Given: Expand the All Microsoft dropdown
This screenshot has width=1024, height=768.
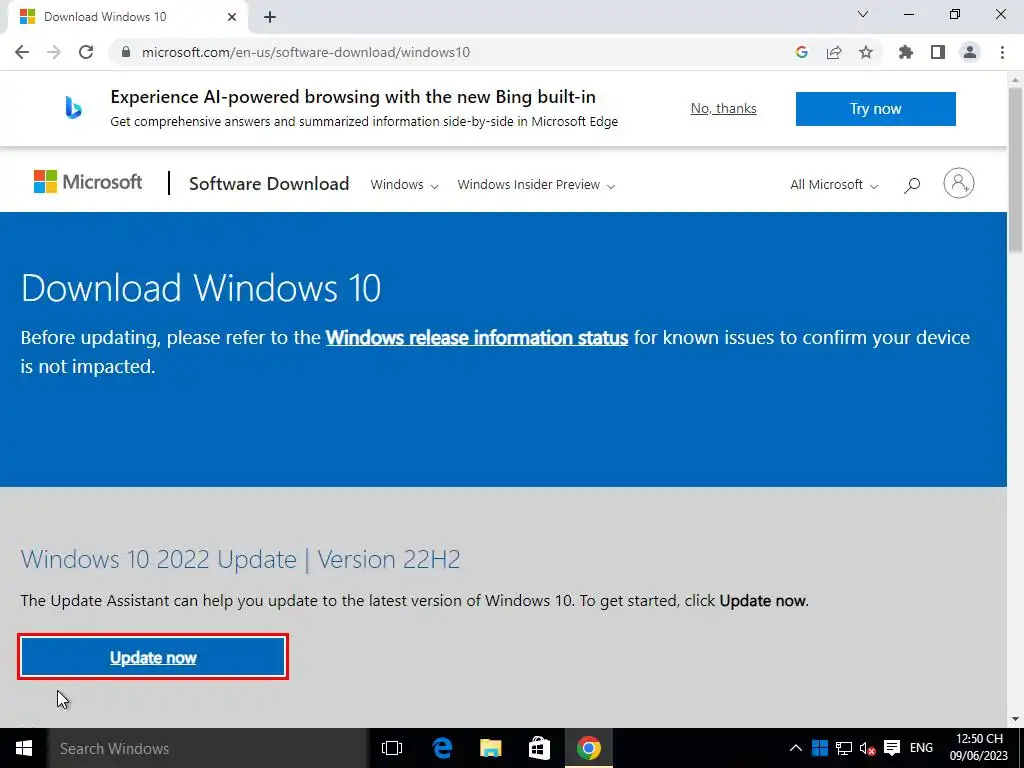Looking at the screenshot, I should [834, 185].
